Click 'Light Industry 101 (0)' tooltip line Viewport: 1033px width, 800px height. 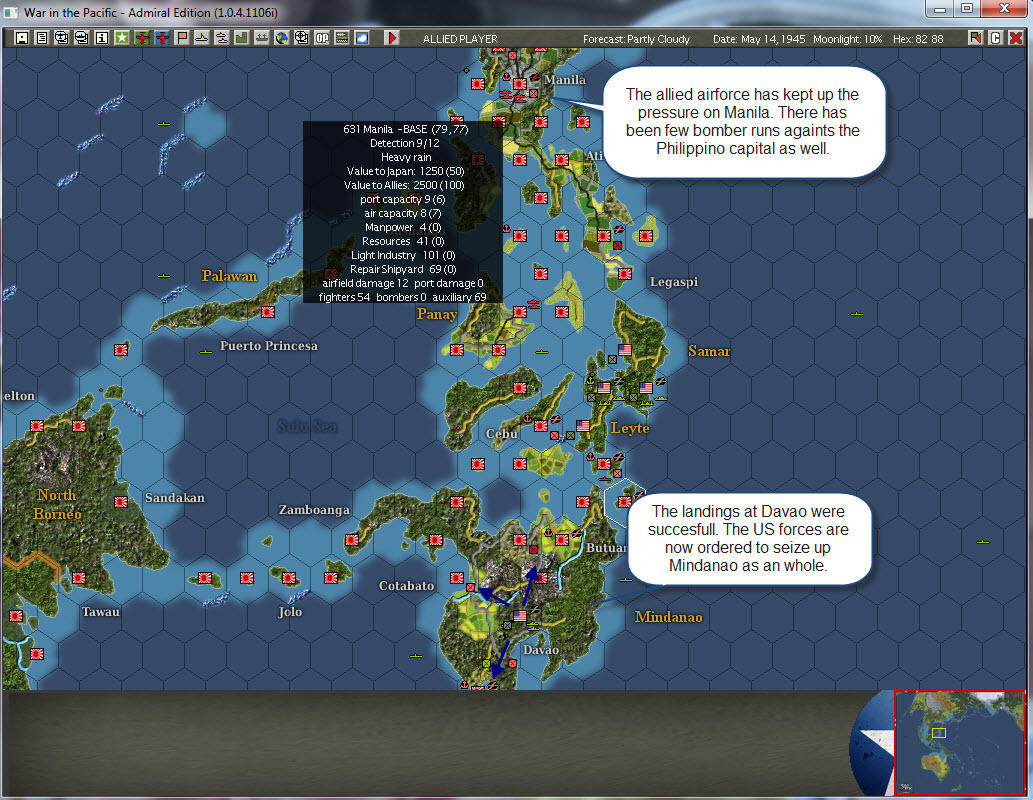pyautogui.click(x=403, y=255)
